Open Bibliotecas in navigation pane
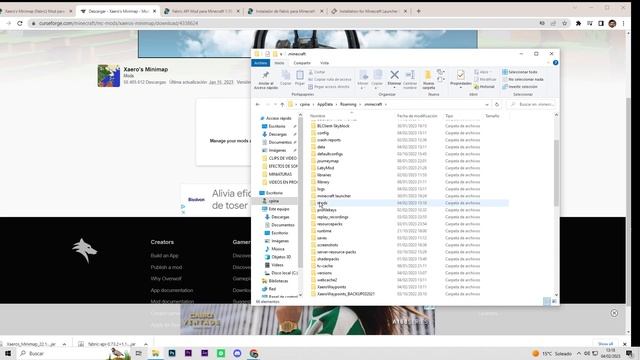Screen dimensions: 640x360 pyautogui.click(x=275, y=281)
